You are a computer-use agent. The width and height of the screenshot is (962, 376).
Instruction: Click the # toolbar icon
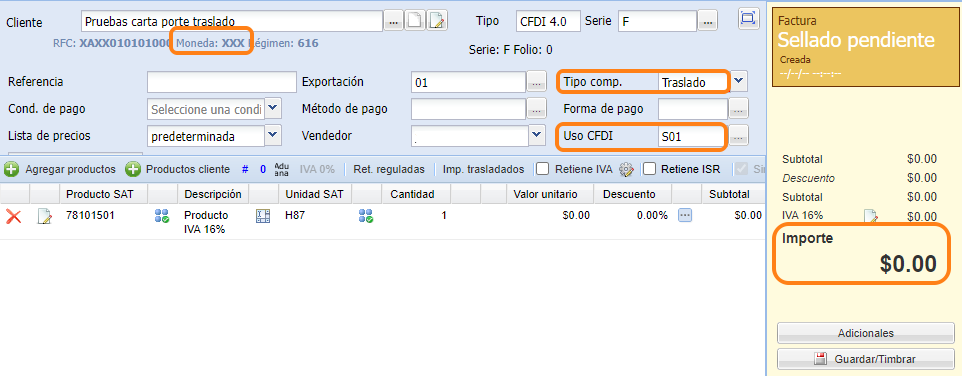[x=245, y=169]
